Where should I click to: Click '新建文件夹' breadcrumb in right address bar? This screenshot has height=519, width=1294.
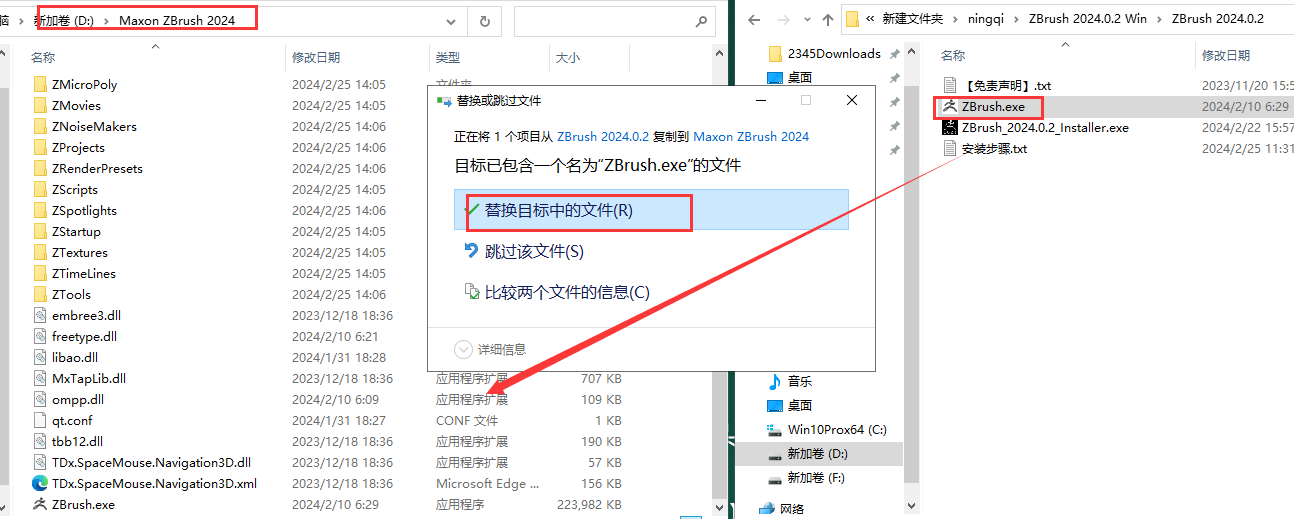pyautogui.click(x=914, y=19)
